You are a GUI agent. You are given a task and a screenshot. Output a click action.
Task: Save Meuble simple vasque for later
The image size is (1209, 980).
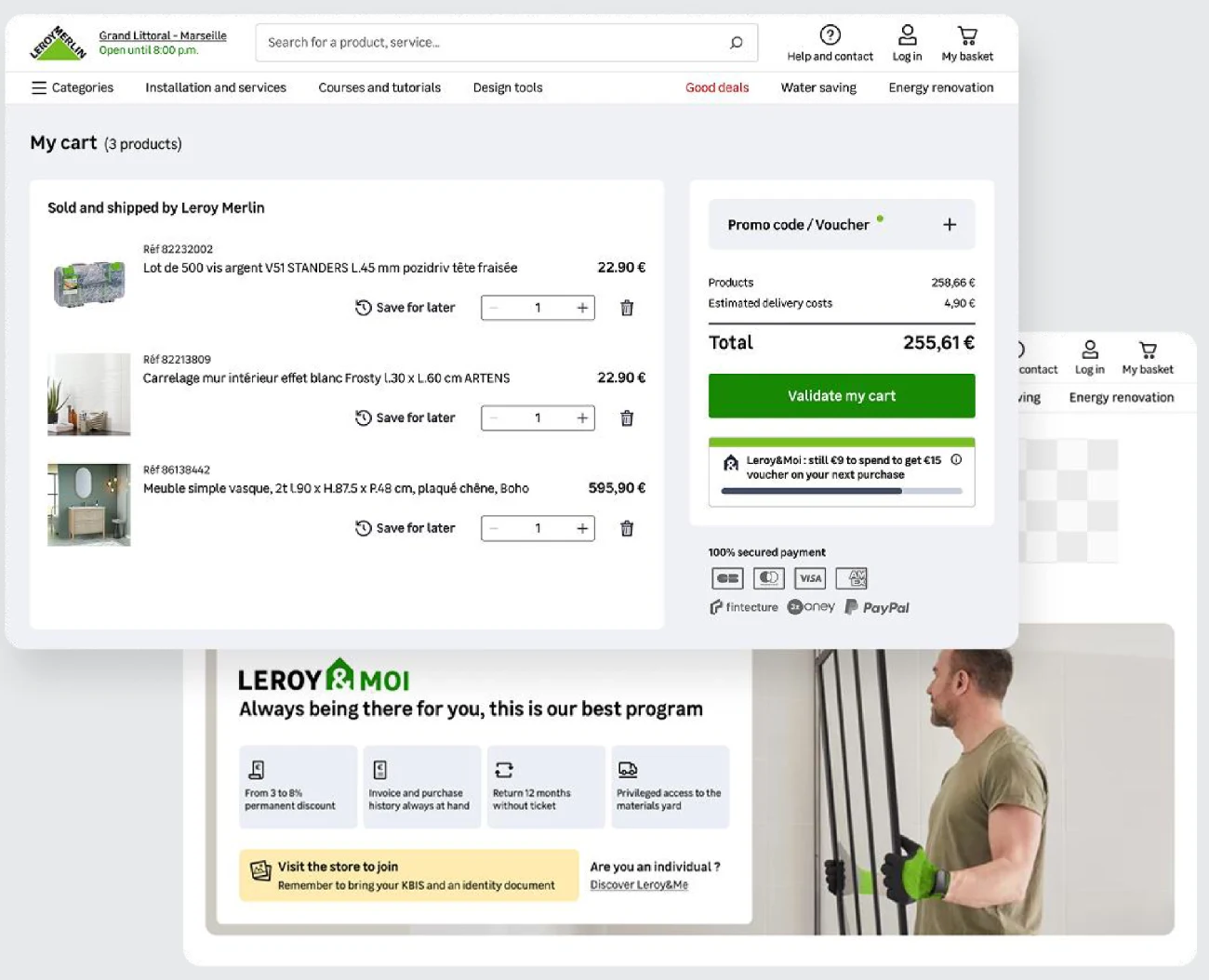[405, 528]
